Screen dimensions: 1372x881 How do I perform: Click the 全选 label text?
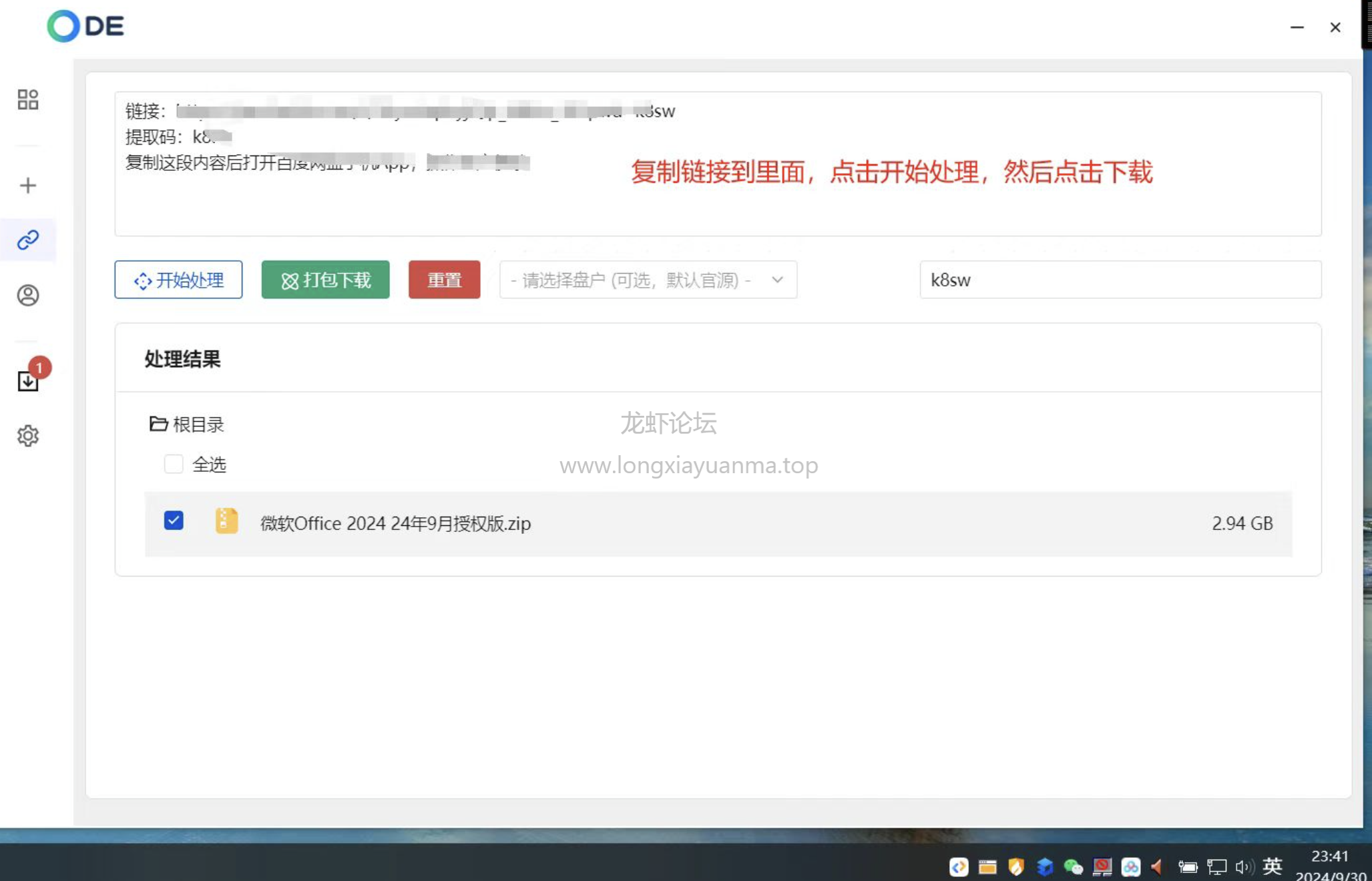[x=209, y=465]
